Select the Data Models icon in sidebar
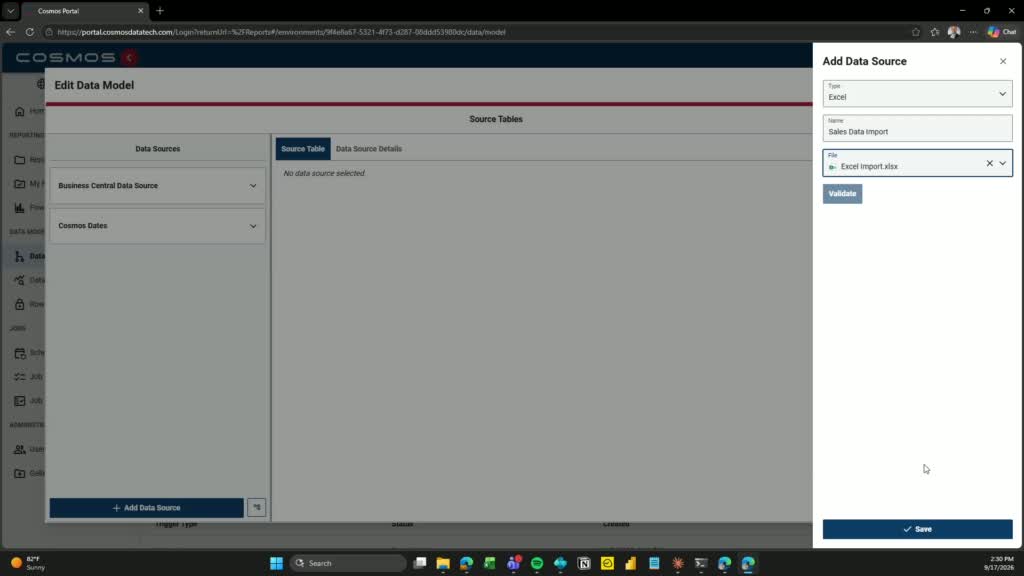This screenshot has width=1024, height=576. click(x=20, y=256)
